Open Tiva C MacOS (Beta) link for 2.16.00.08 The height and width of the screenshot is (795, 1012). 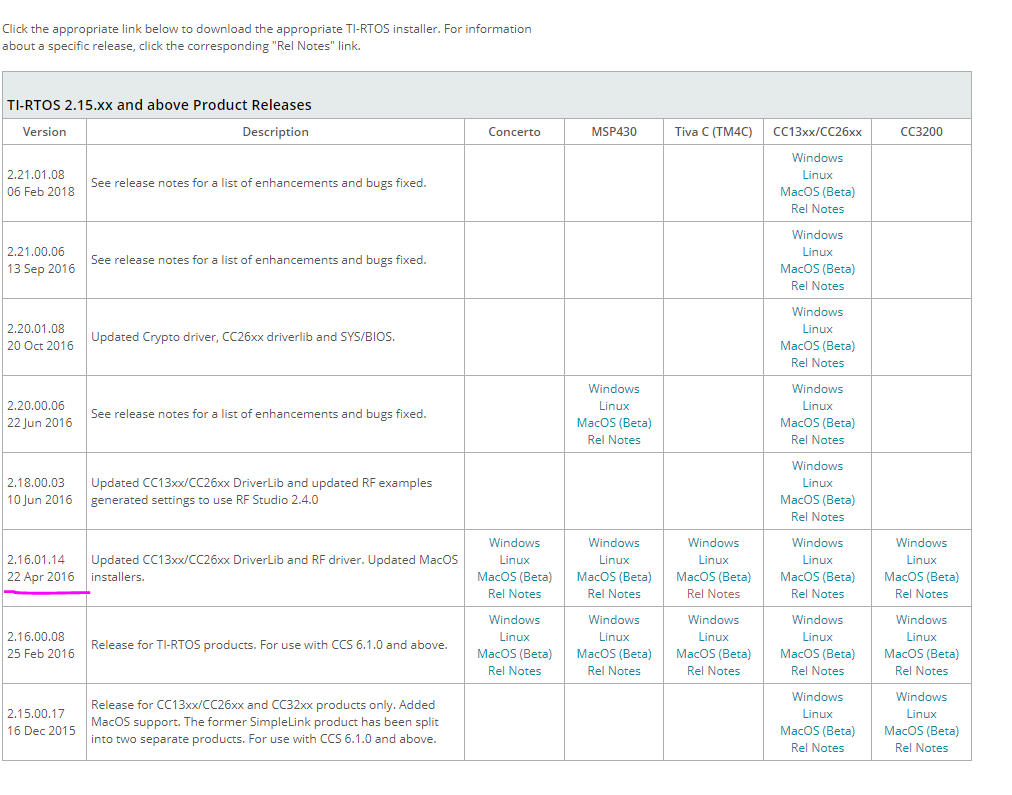pyautogui.click(x=713, y=654)
